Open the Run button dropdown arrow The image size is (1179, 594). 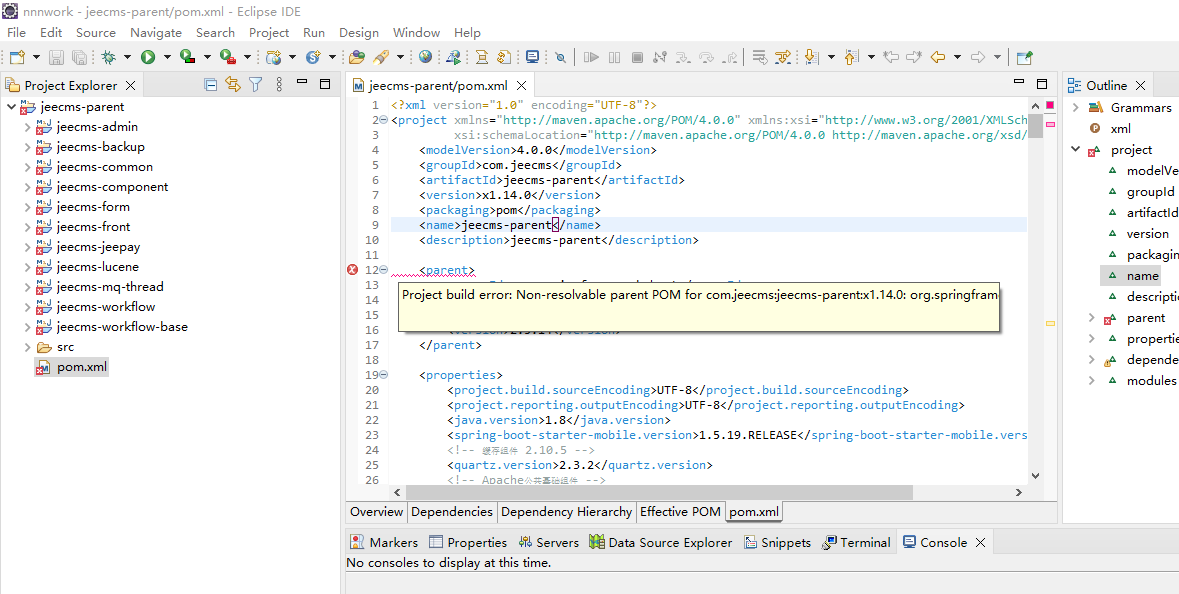point(166,58)
